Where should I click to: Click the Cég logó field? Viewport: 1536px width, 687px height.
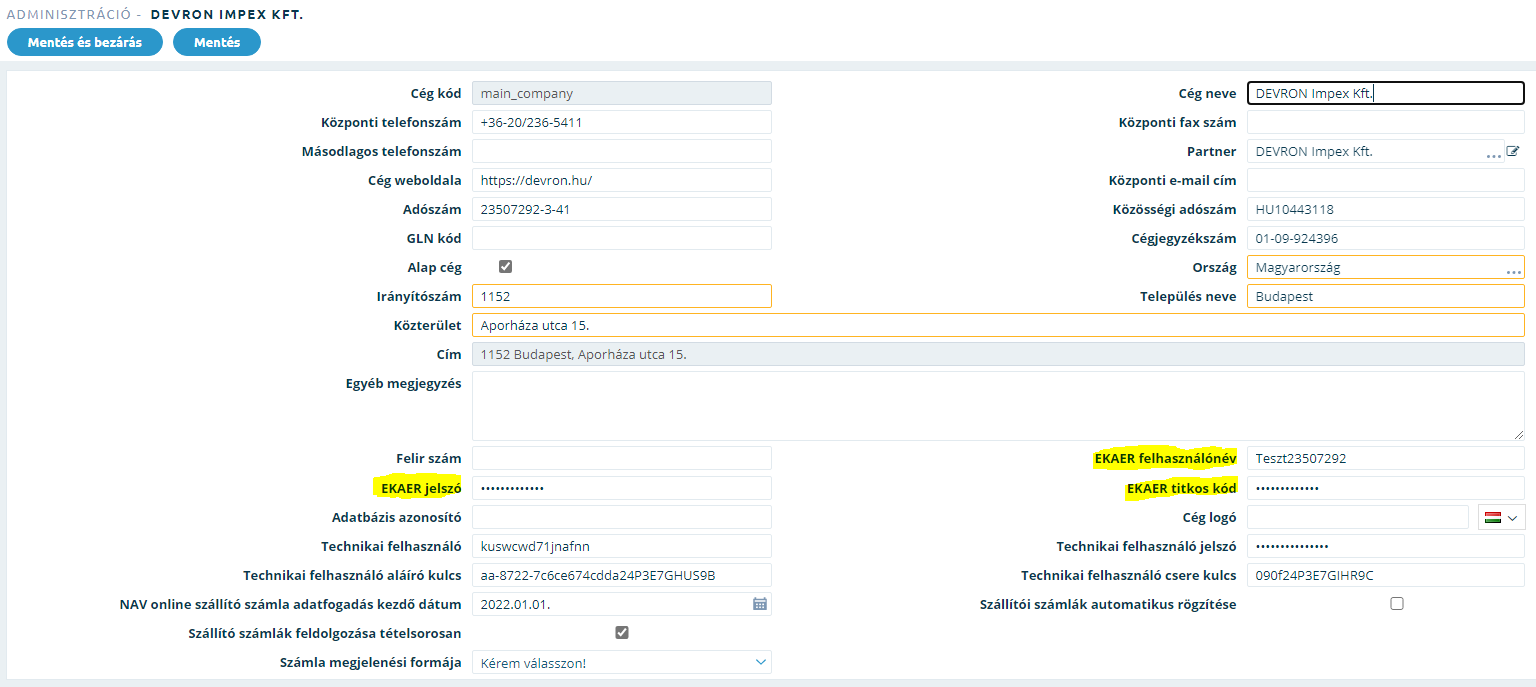click(1358, 517)
